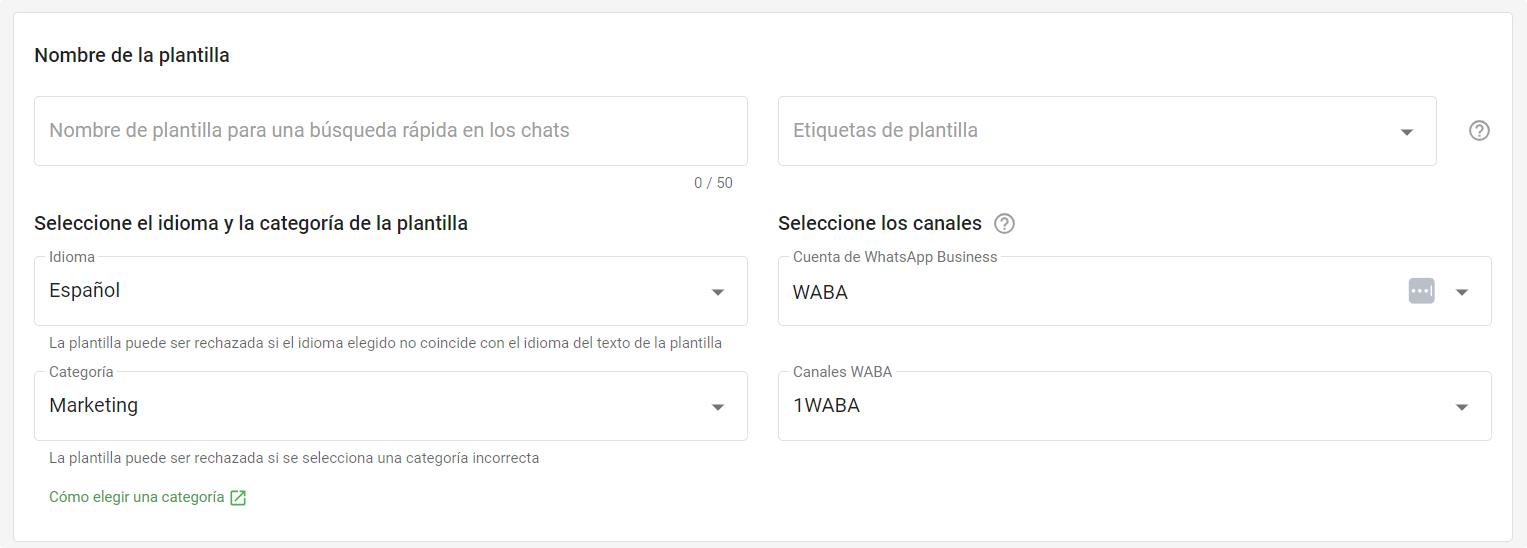
Task: Open the "Cómo elegir una categoría" link
Action: coord(136,497)
